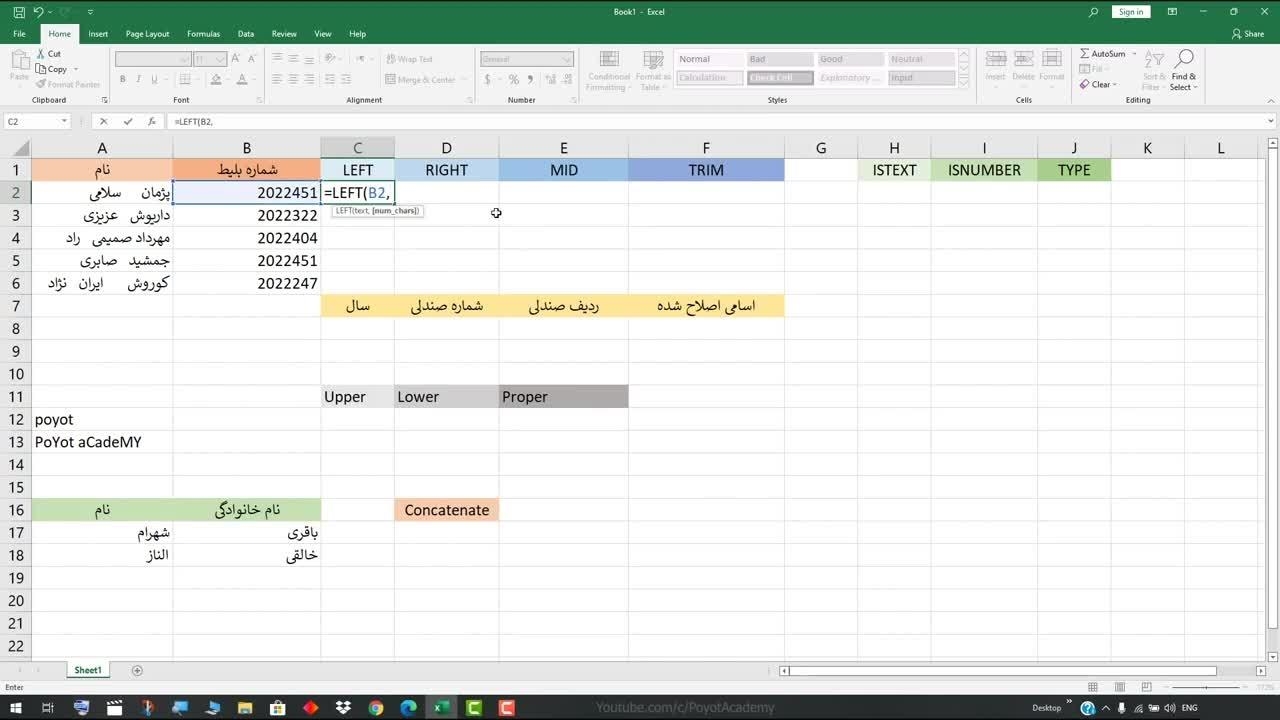Select Normal view in status bar

[1093, 687]
